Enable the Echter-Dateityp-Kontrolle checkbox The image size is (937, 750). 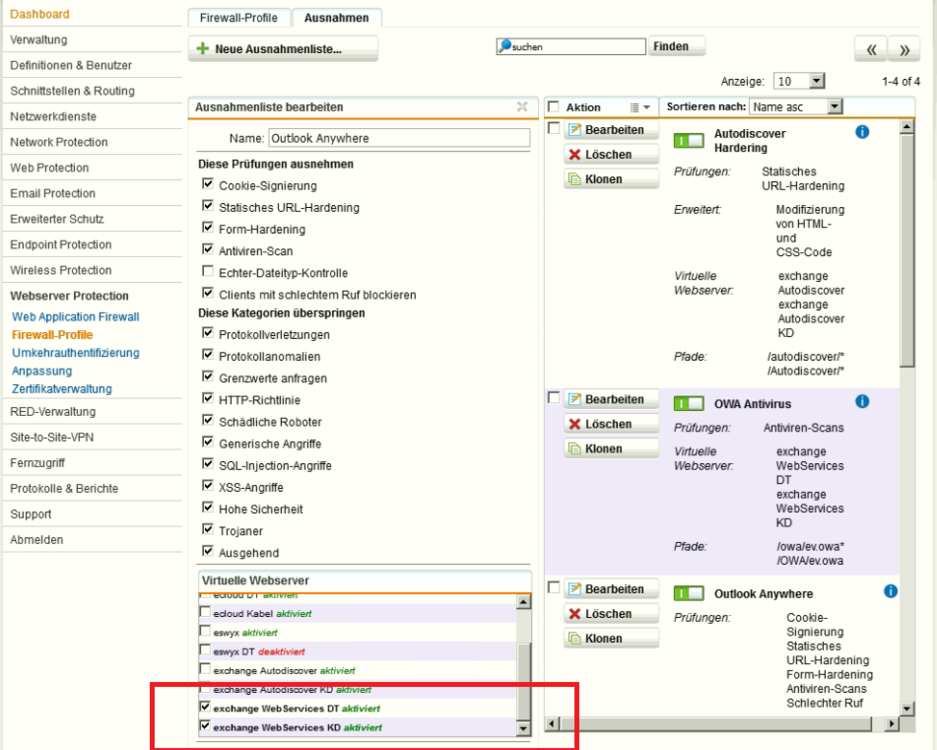[x=208, y=272]
